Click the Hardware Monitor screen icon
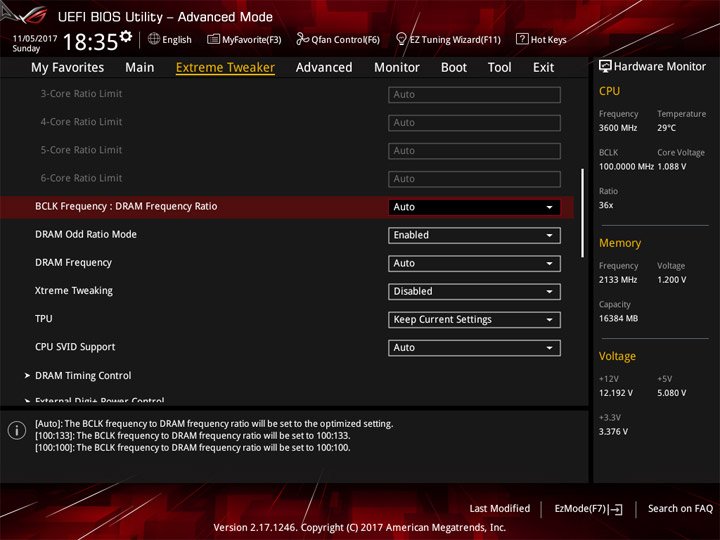Screen dimensions: 720x540 coord(605,67)
